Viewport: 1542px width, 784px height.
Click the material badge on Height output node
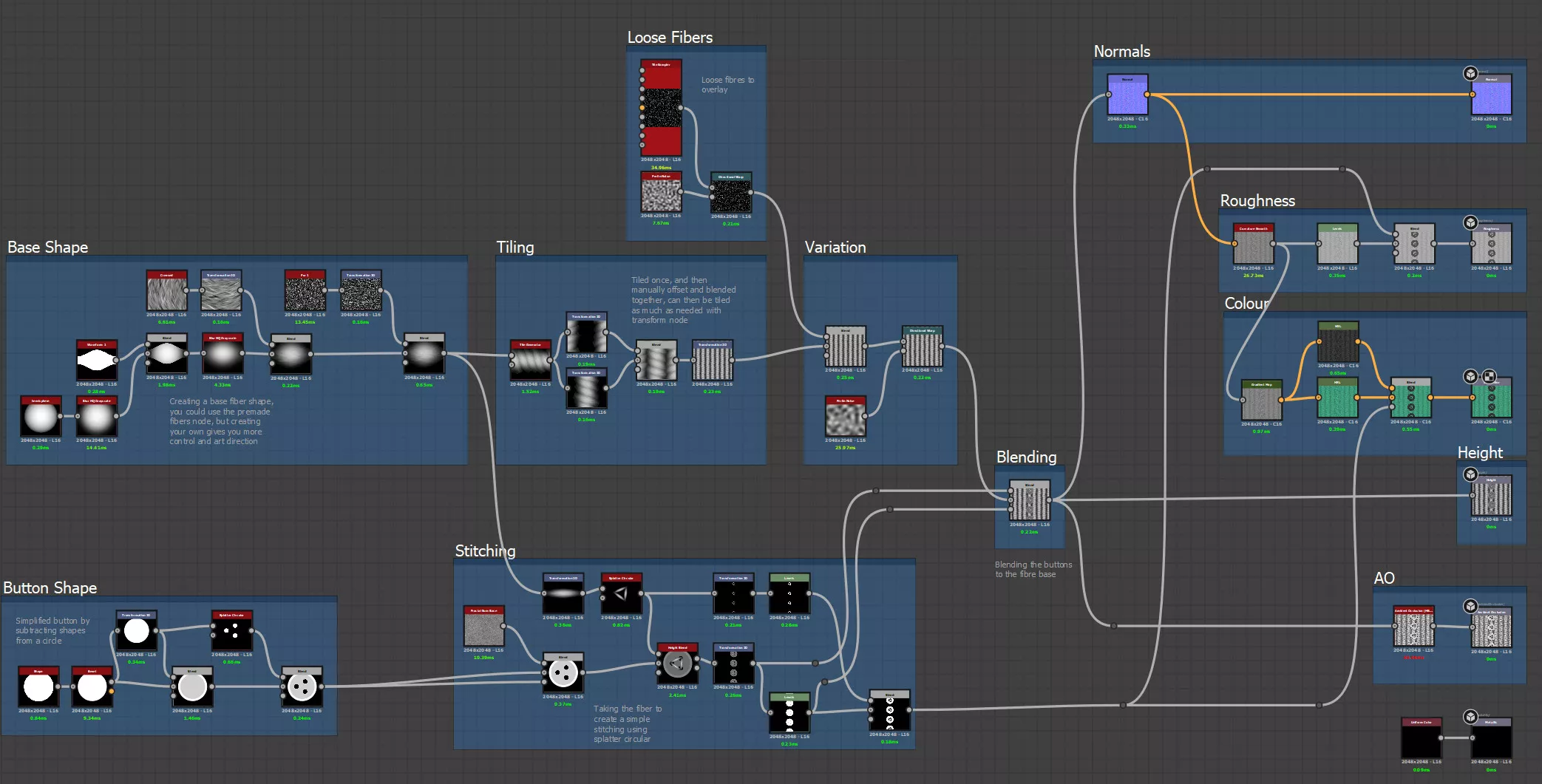[x=1470, y=474]
